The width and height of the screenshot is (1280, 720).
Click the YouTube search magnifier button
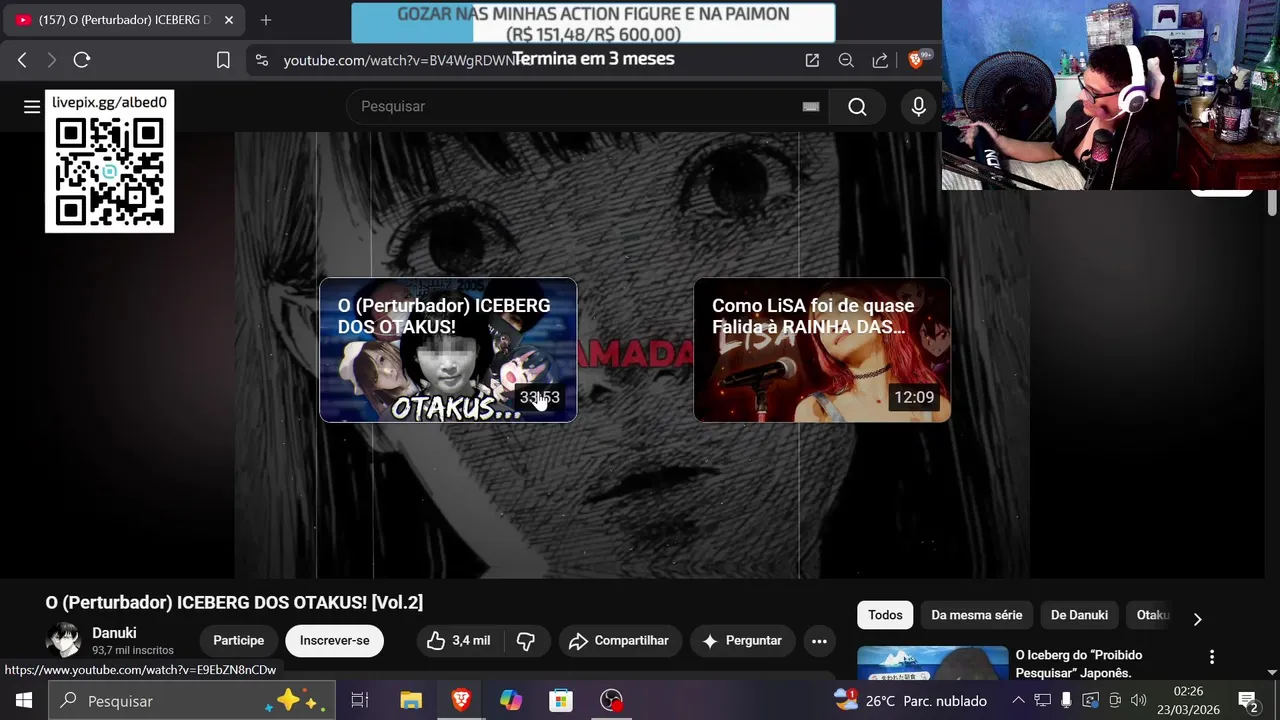point(857,106)
